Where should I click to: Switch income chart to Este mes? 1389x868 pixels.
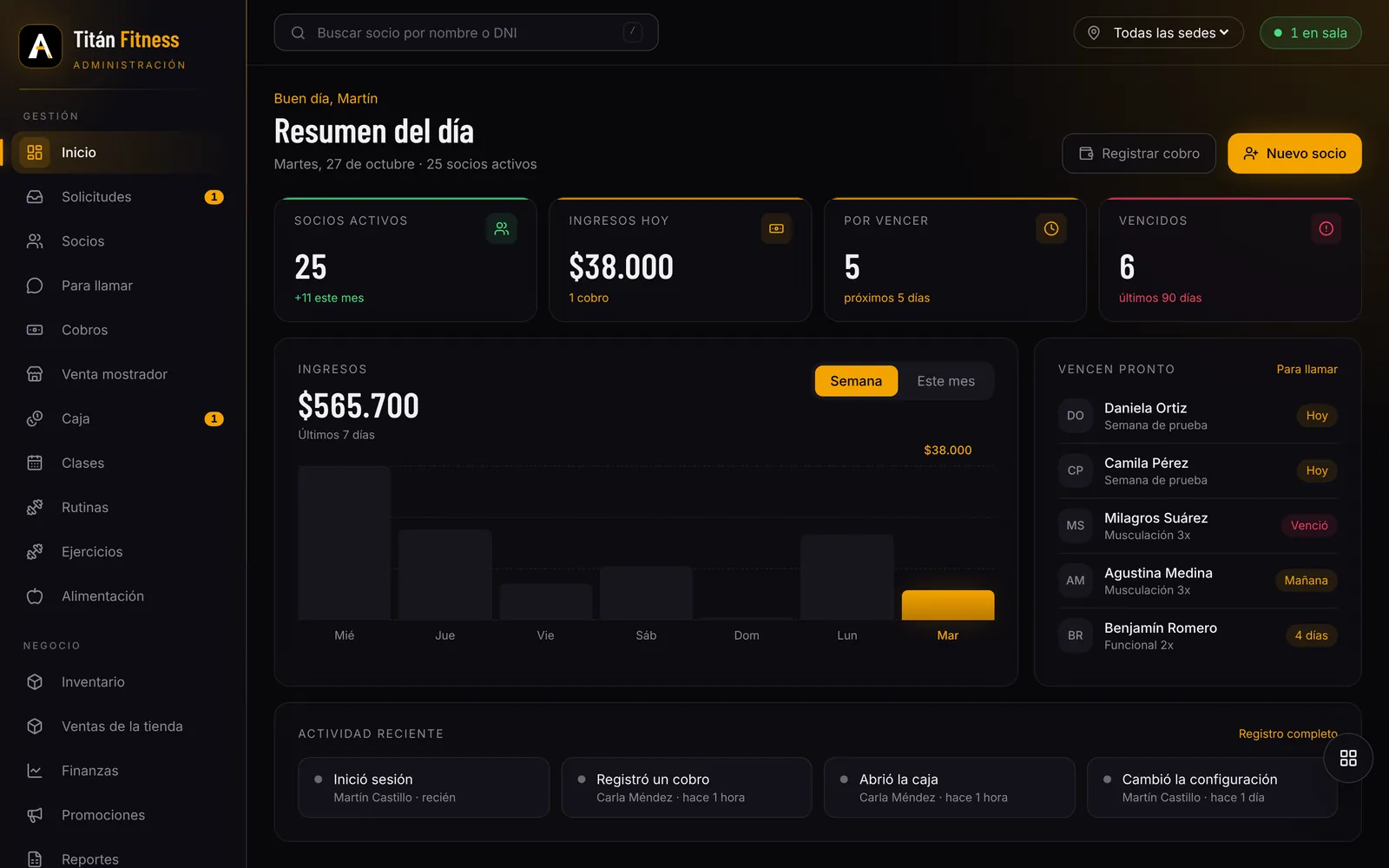point(945,381)
